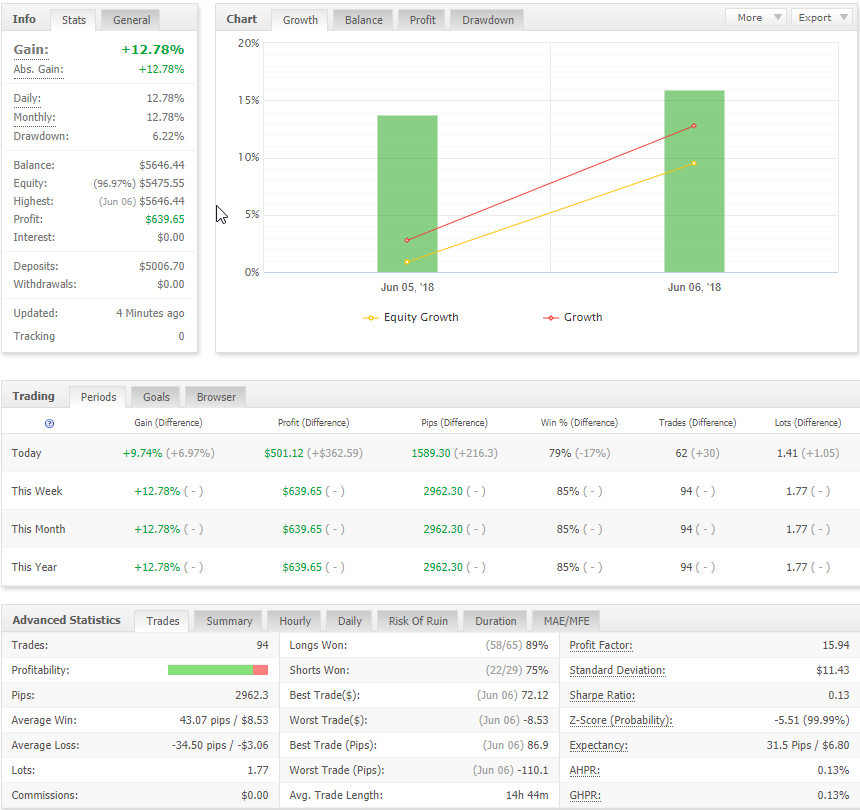Select the Balance chart tab

[364, 20]
